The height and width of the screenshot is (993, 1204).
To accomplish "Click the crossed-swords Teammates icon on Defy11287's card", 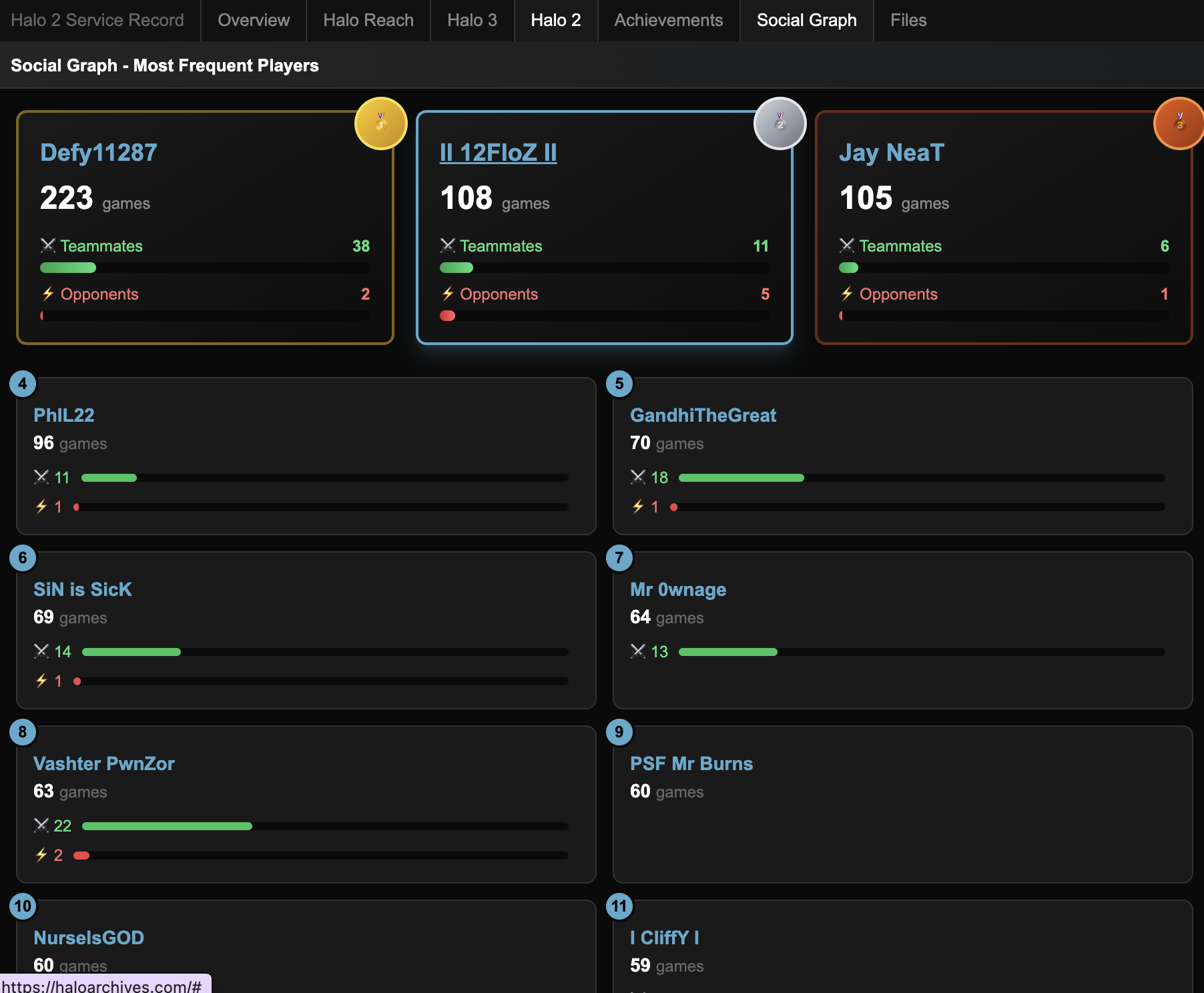I will pos(47,246).
